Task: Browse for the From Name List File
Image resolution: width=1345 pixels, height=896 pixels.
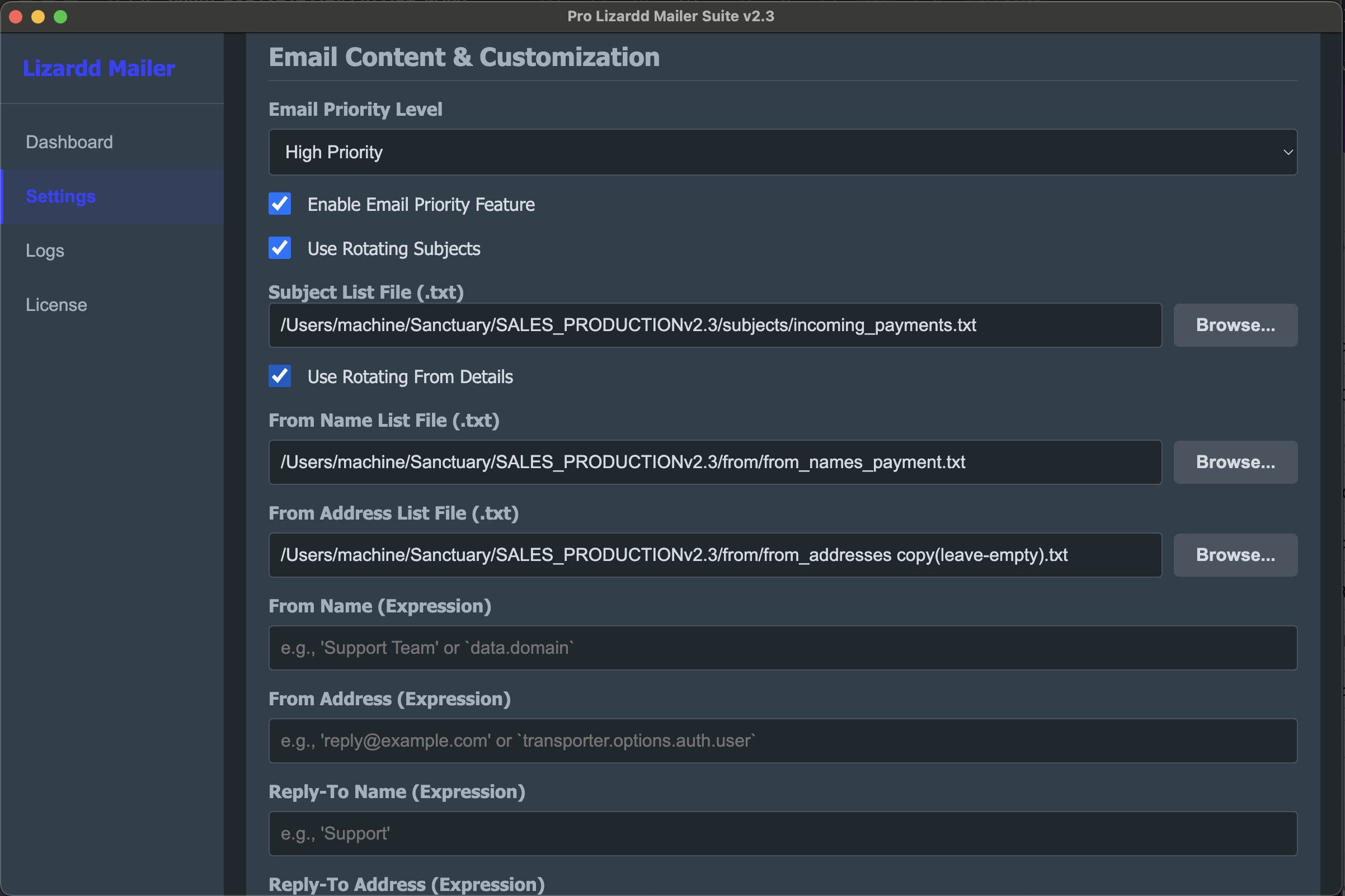Action: pos(1235,462)
